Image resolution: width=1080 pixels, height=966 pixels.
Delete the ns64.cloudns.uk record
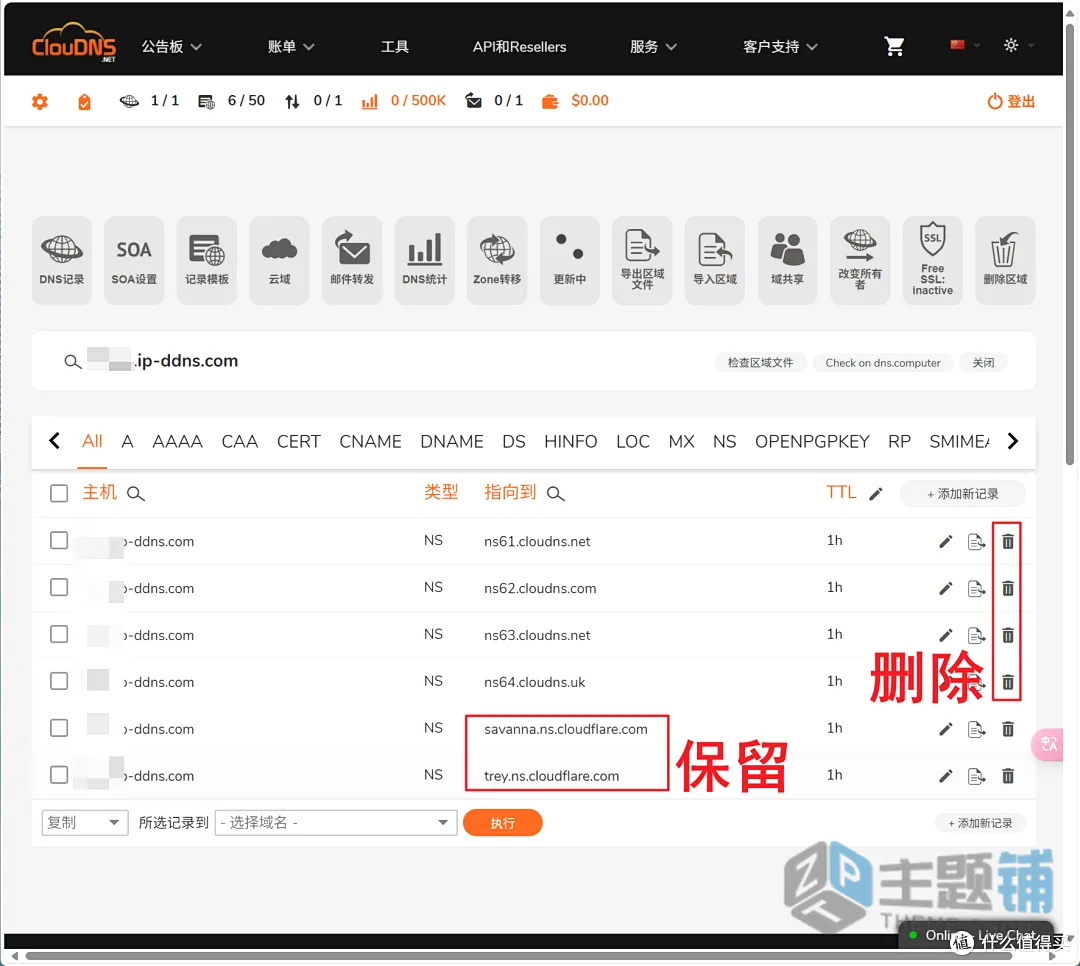(1008, 682)
